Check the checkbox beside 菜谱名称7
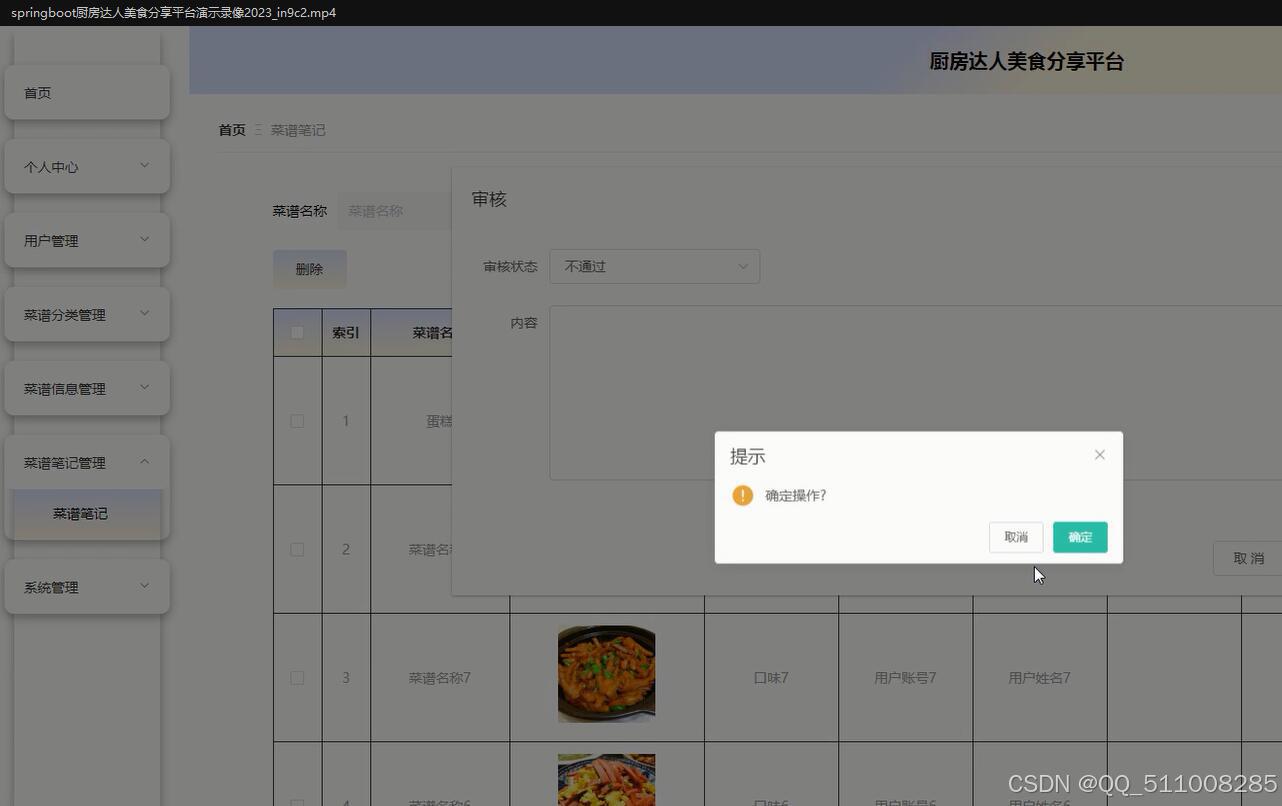The width and height of the screenshot is (1282, 806). [x=296, y=677]
